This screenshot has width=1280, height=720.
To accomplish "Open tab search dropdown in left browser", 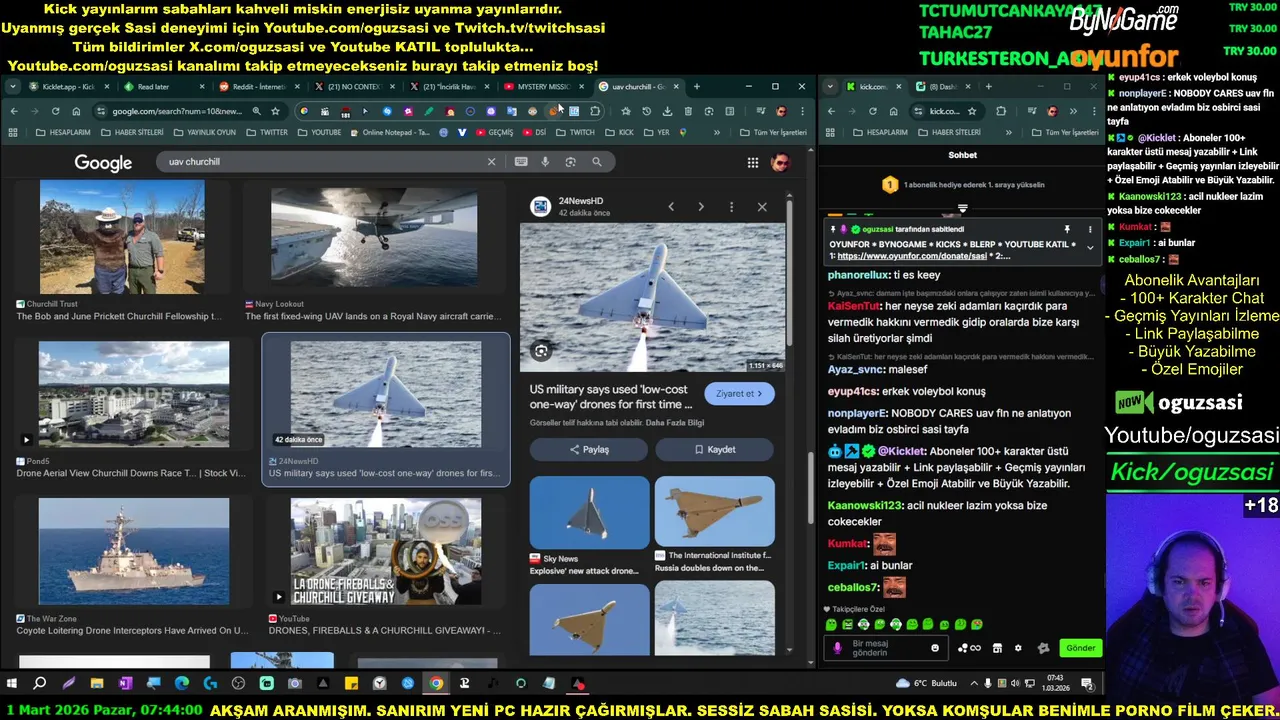I will click(x=12, y=87).
